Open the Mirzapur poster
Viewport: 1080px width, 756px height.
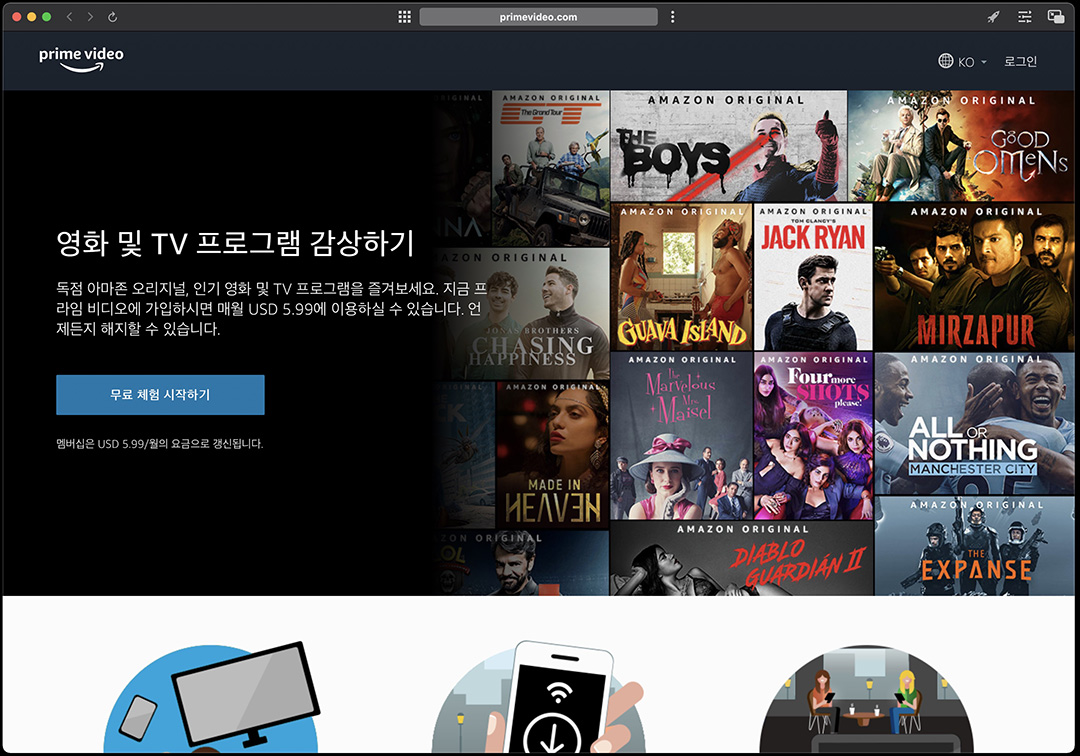point(974,277)
